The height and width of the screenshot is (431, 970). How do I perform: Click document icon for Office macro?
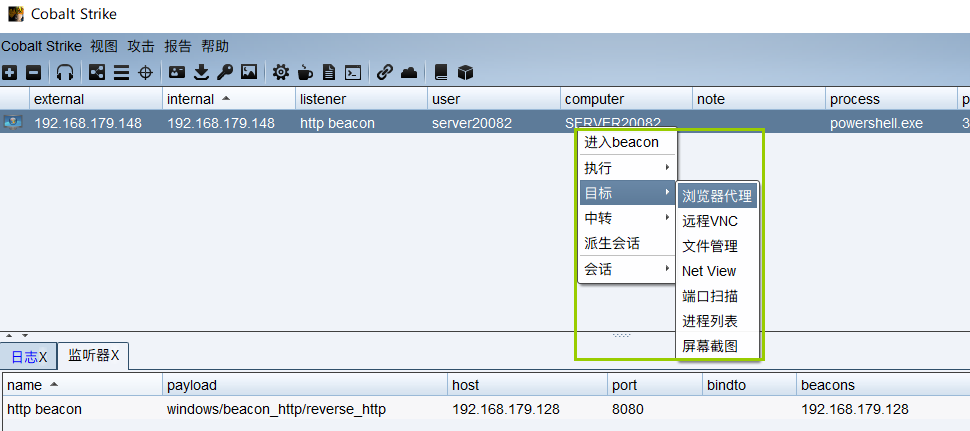(329, 73)
